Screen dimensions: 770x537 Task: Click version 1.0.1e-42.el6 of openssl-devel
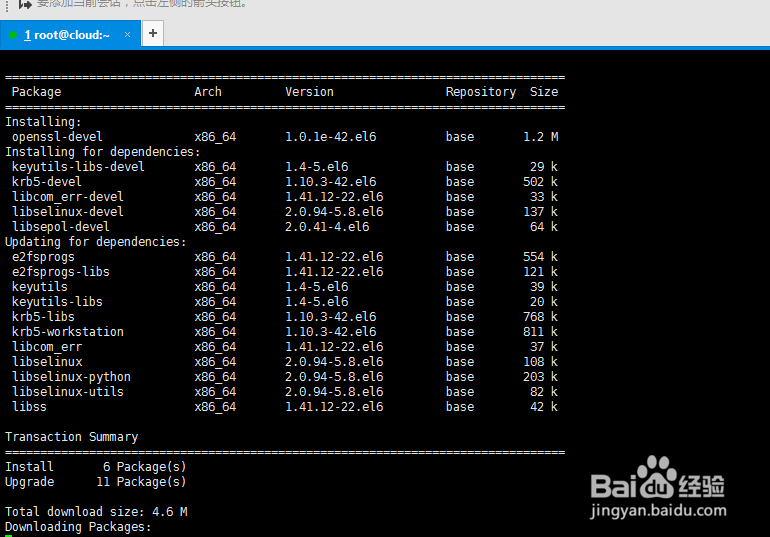click(x=330, y=137)
